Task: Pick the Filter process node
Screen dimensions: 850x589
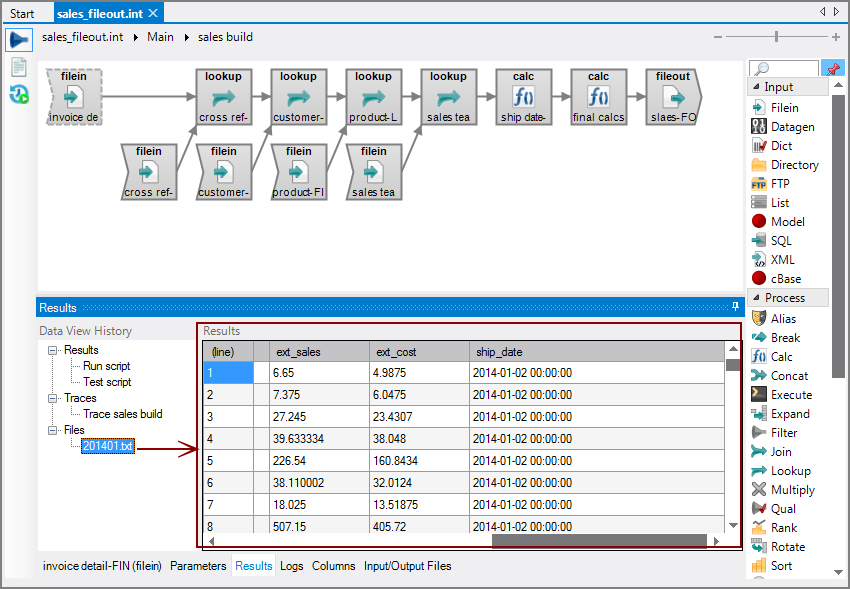Action: (784, 433)
